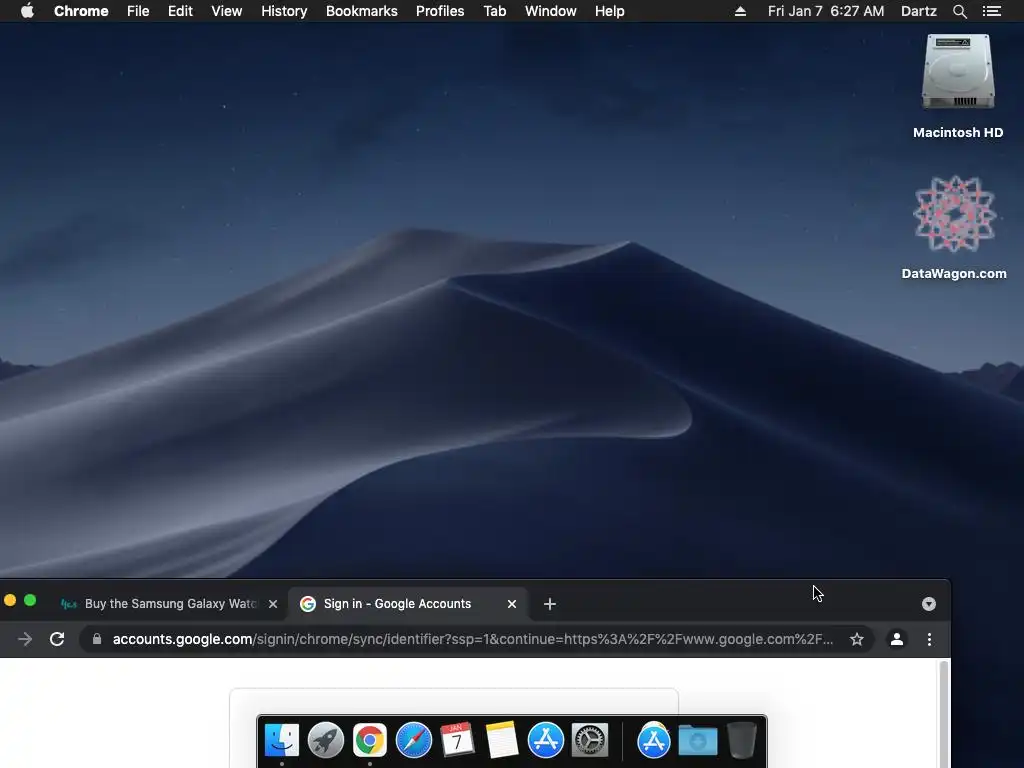1024x768 pixels.
Task: Close the Sign in - Google Accounts tab
Action: coord(512,604)
